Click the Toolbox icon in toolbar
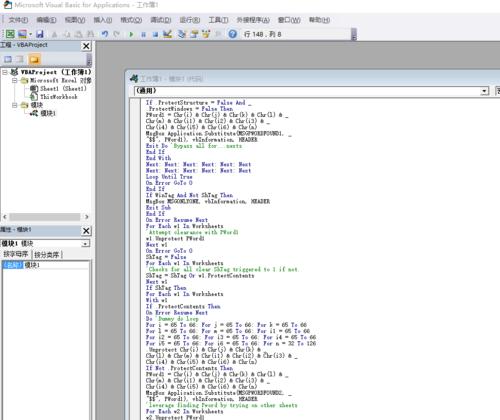This screenshot has height=420, width=500. (218, 34)
